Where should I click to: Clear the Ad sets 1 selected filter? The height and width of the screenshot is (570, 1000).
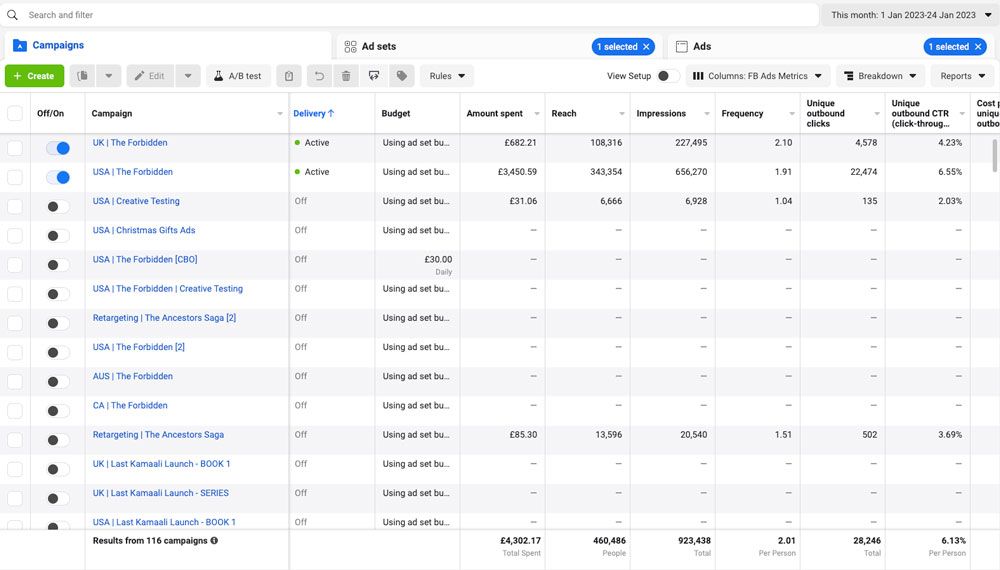[647, 47]
